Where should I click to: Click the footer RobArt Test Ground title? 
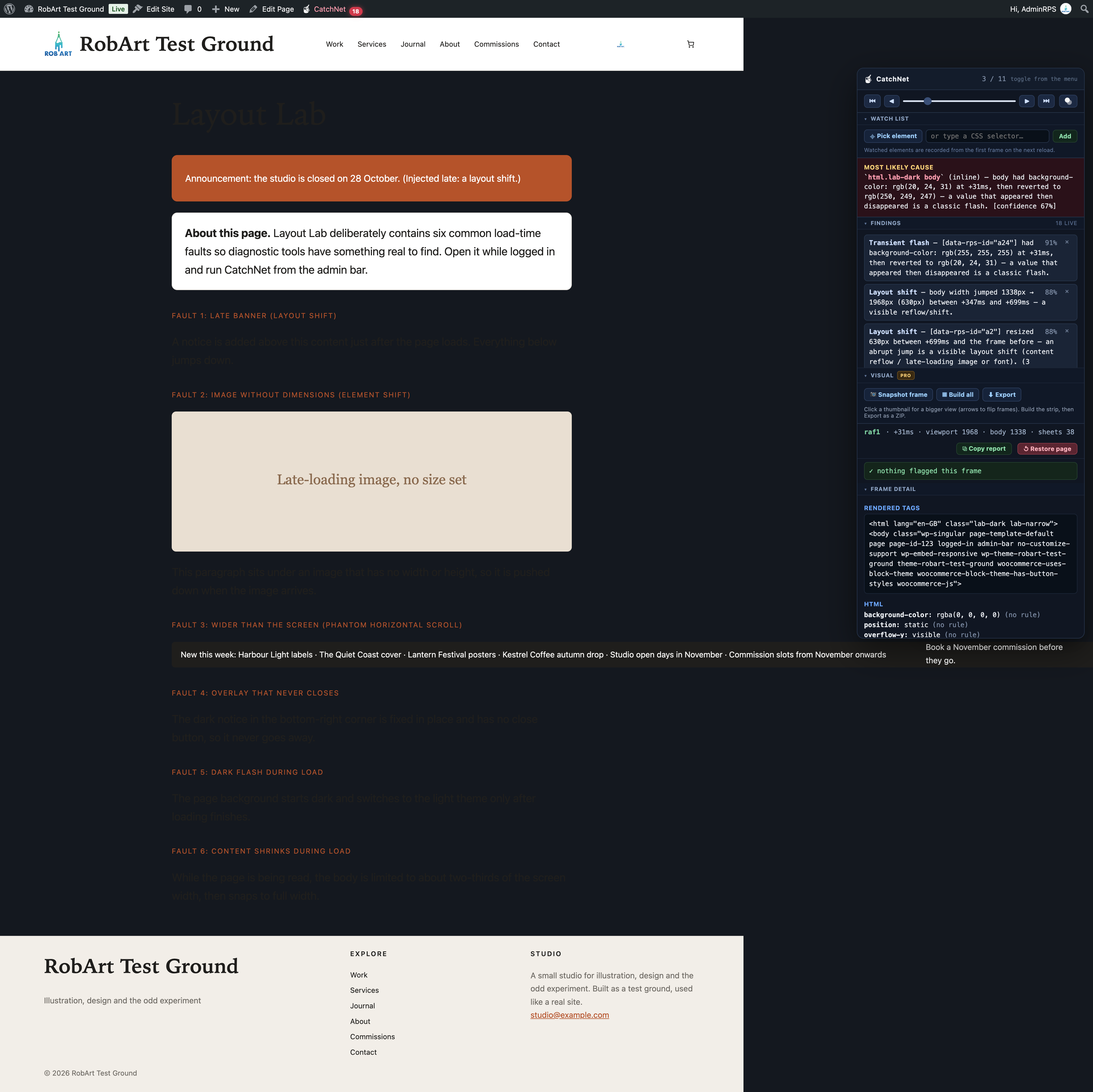[x=141, y=966]
